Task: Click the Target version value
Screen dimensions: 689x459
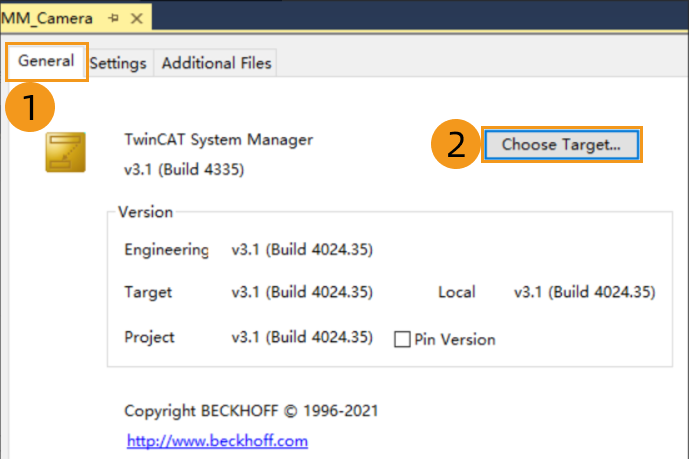Action: pos(302,292)
